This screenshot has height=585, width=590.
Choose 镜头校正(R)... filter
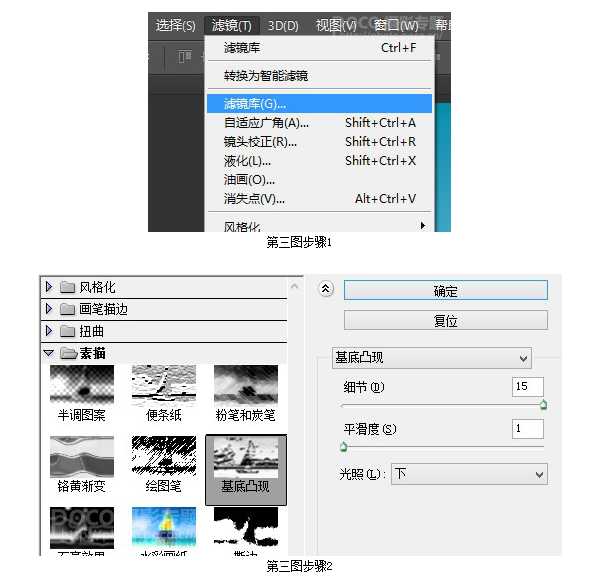pos(320,142)
